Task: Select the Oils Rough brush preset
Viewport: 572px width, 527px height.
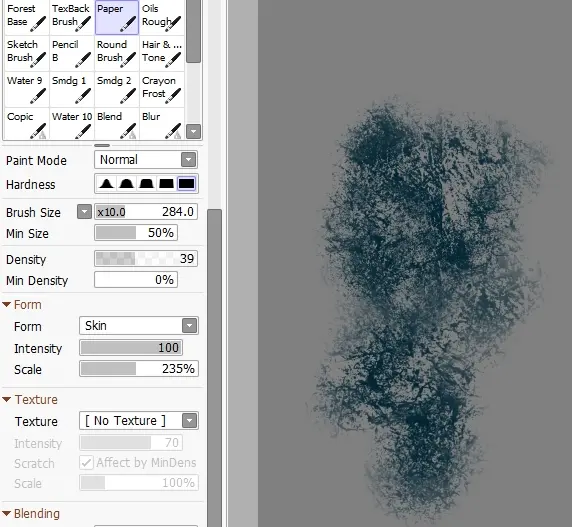Action: point(162,17)
